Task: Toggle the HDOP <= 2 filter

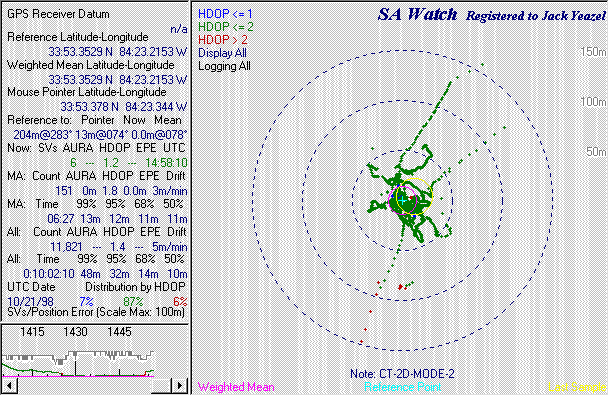Action: 226,27
